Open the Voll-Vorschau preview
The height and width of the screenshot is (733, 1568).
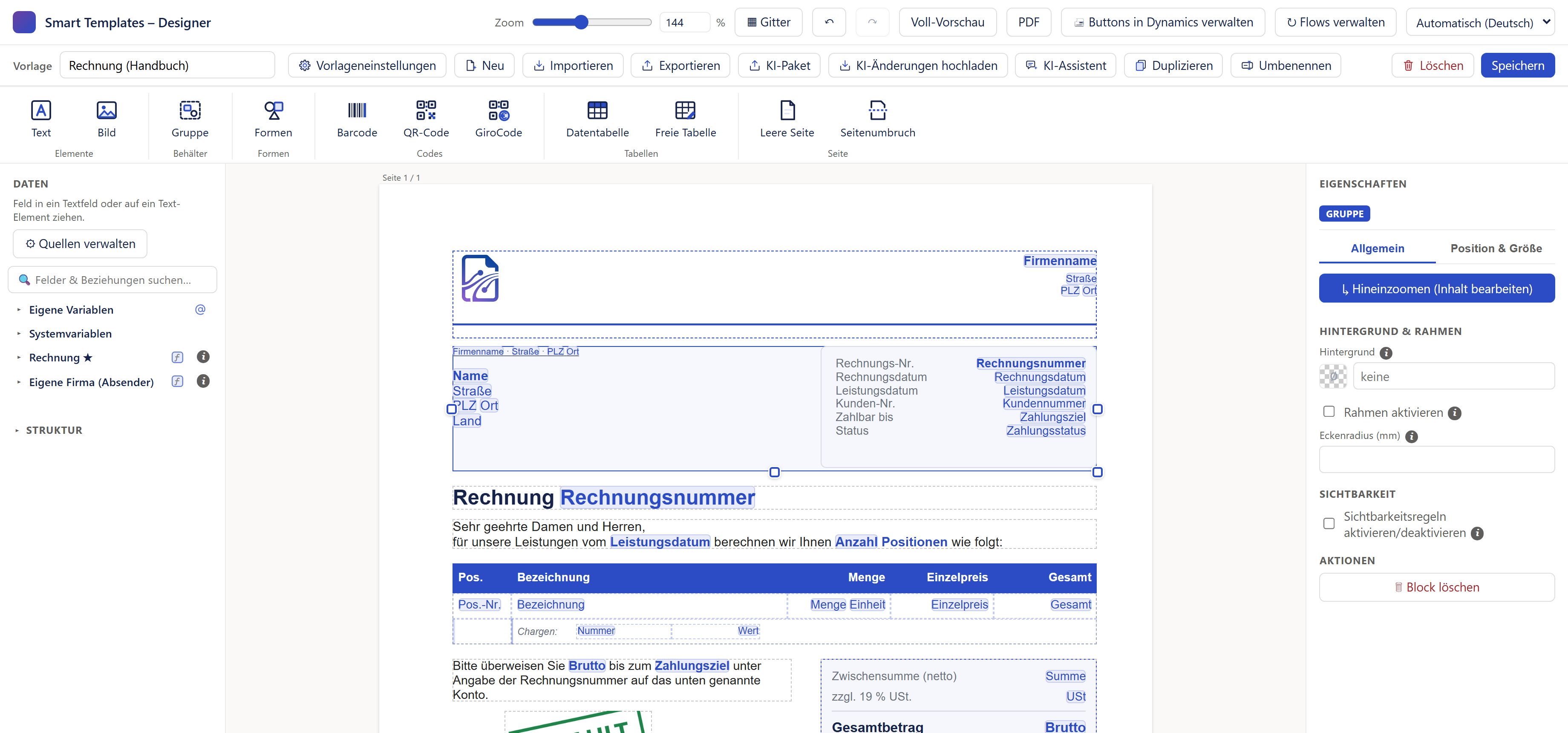click(x=947, y=23)
